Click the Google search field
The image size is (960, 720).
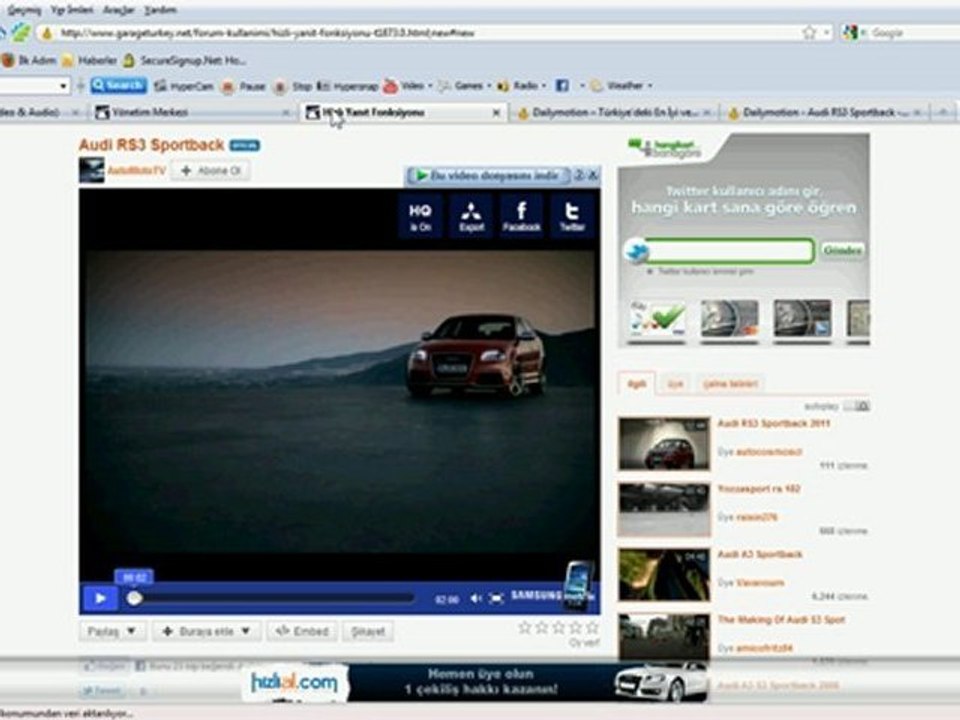(912, 32)
